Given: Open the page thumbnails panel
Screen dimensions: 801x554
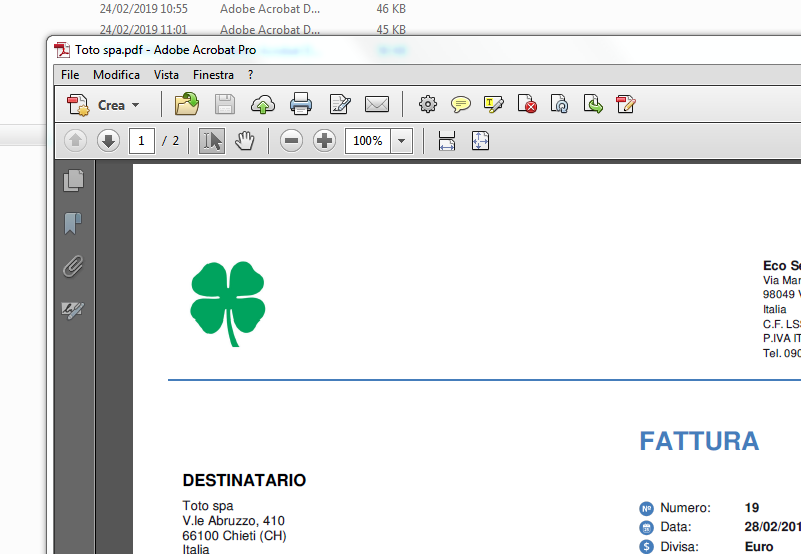Looking at the screenshot, I should pos(74,180).
